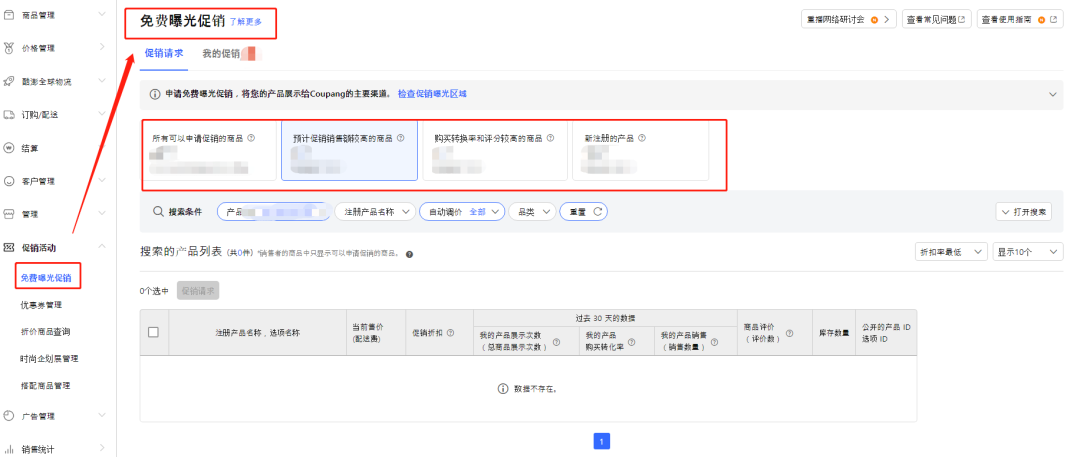The width and height of the screenshot is (1080, 457).
Task: Open 优惠券管理 in sidebar submenu
Action: [41, 305]
